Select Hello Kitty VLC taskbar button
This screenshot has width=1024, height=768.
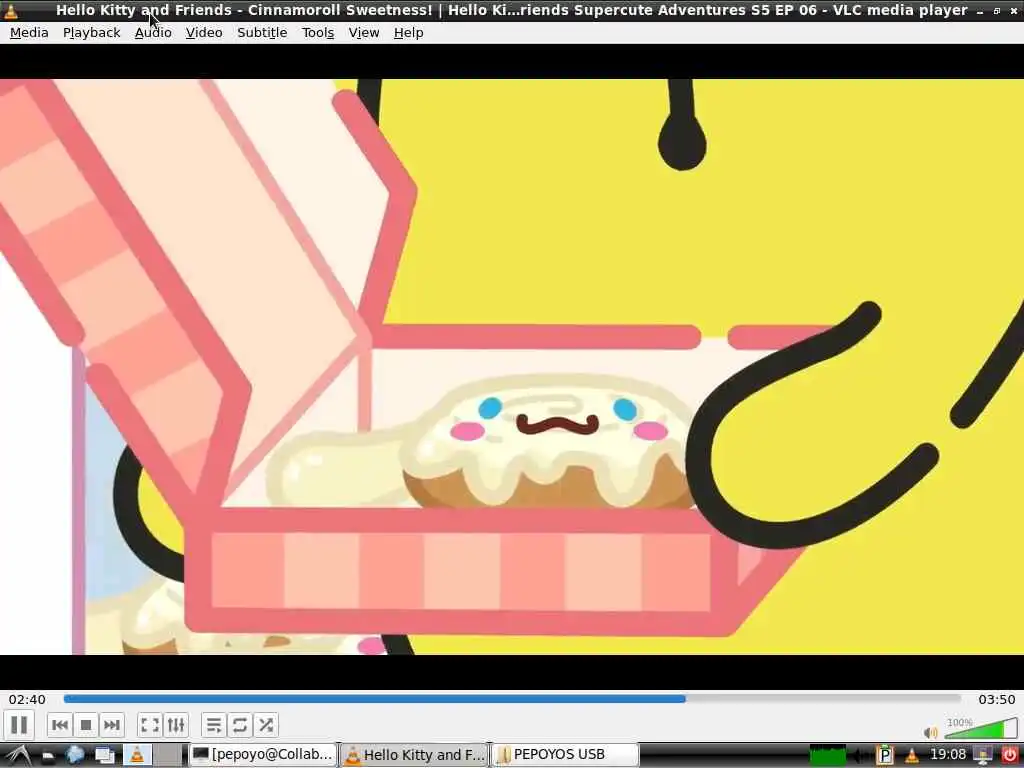click(414, 755)
